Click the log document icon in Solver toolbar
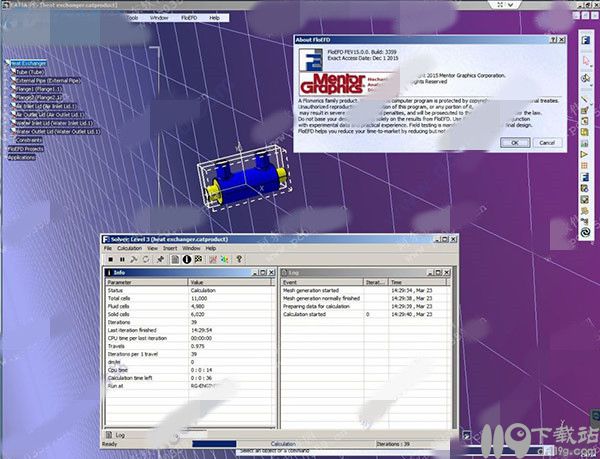 pyautogui.click(x=175, y=259)
